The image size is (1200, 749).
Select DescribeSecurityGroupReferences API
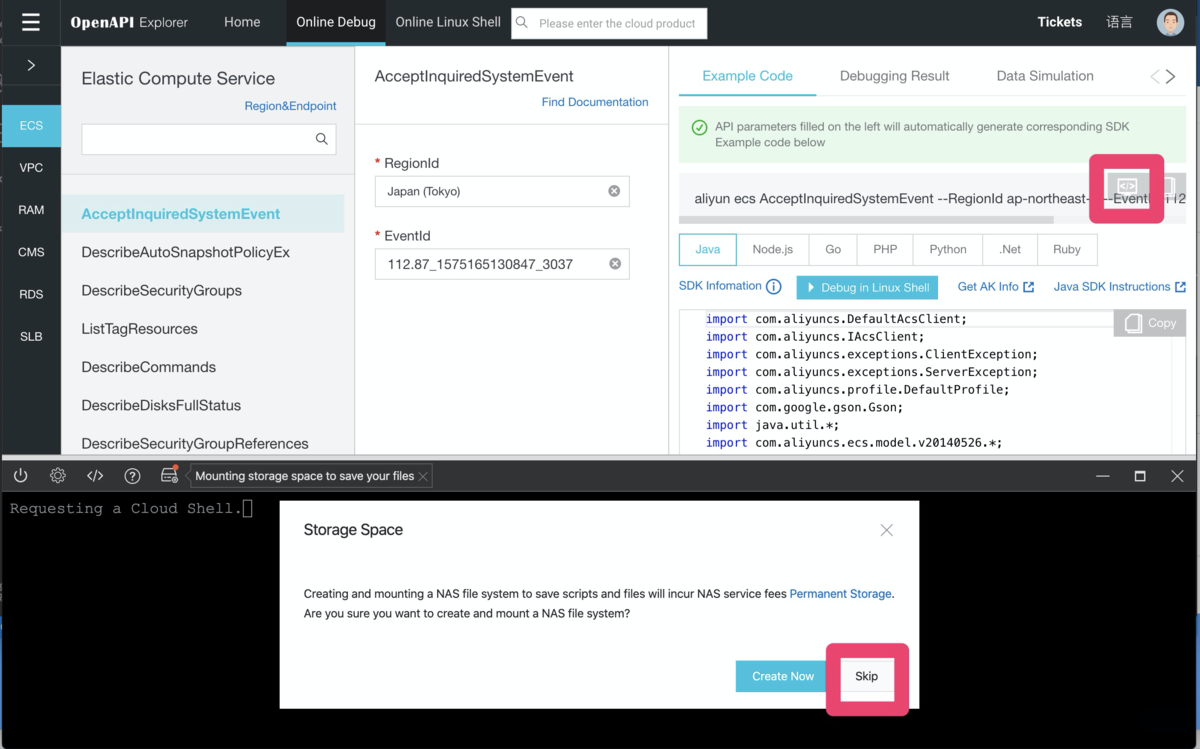(195, 443)
